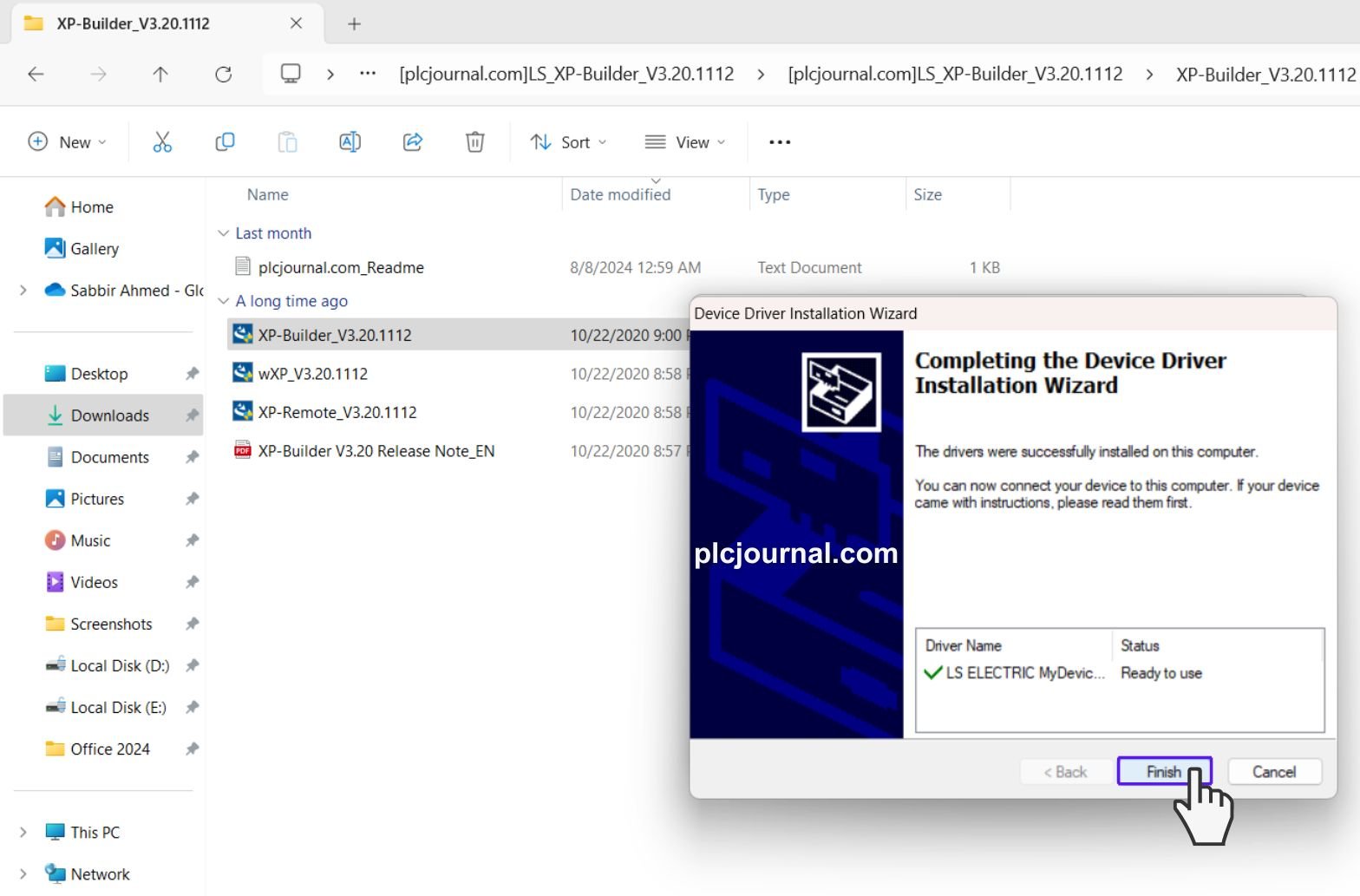Open the View dropdown menu
The image size is (1360, 896).
[x=685, y=142]
